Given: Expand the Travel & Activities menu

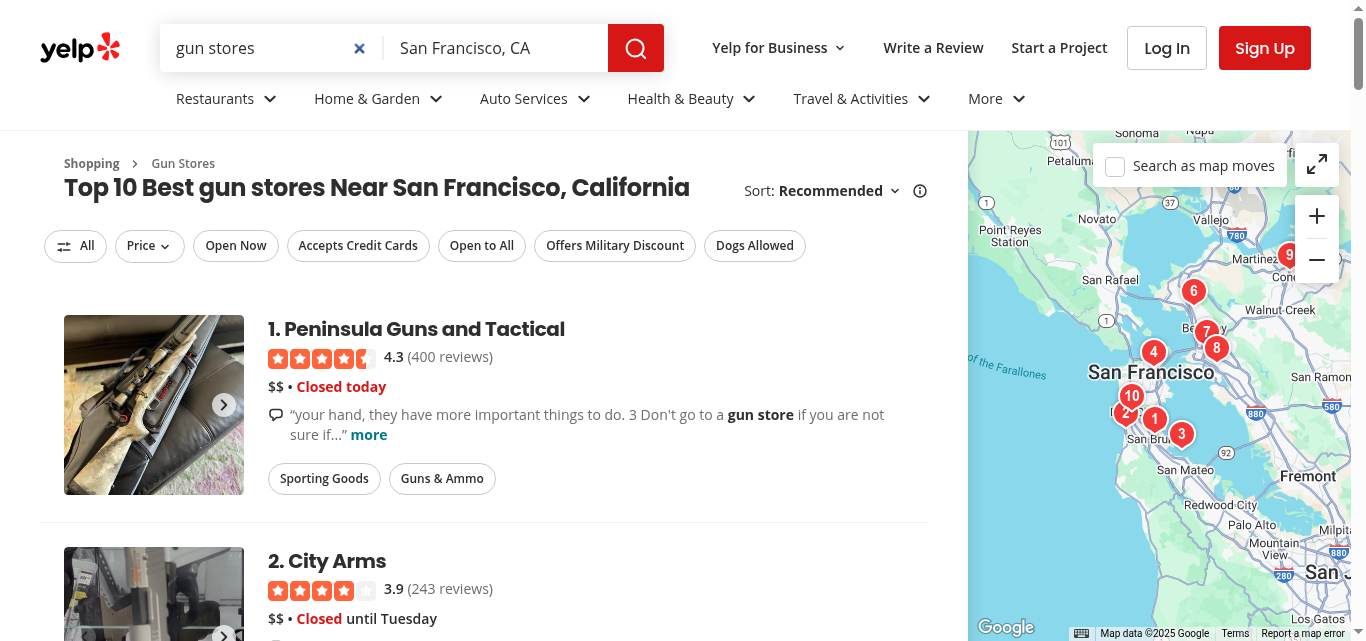Looking at the screenshot, I should click(x=862, y=99).
